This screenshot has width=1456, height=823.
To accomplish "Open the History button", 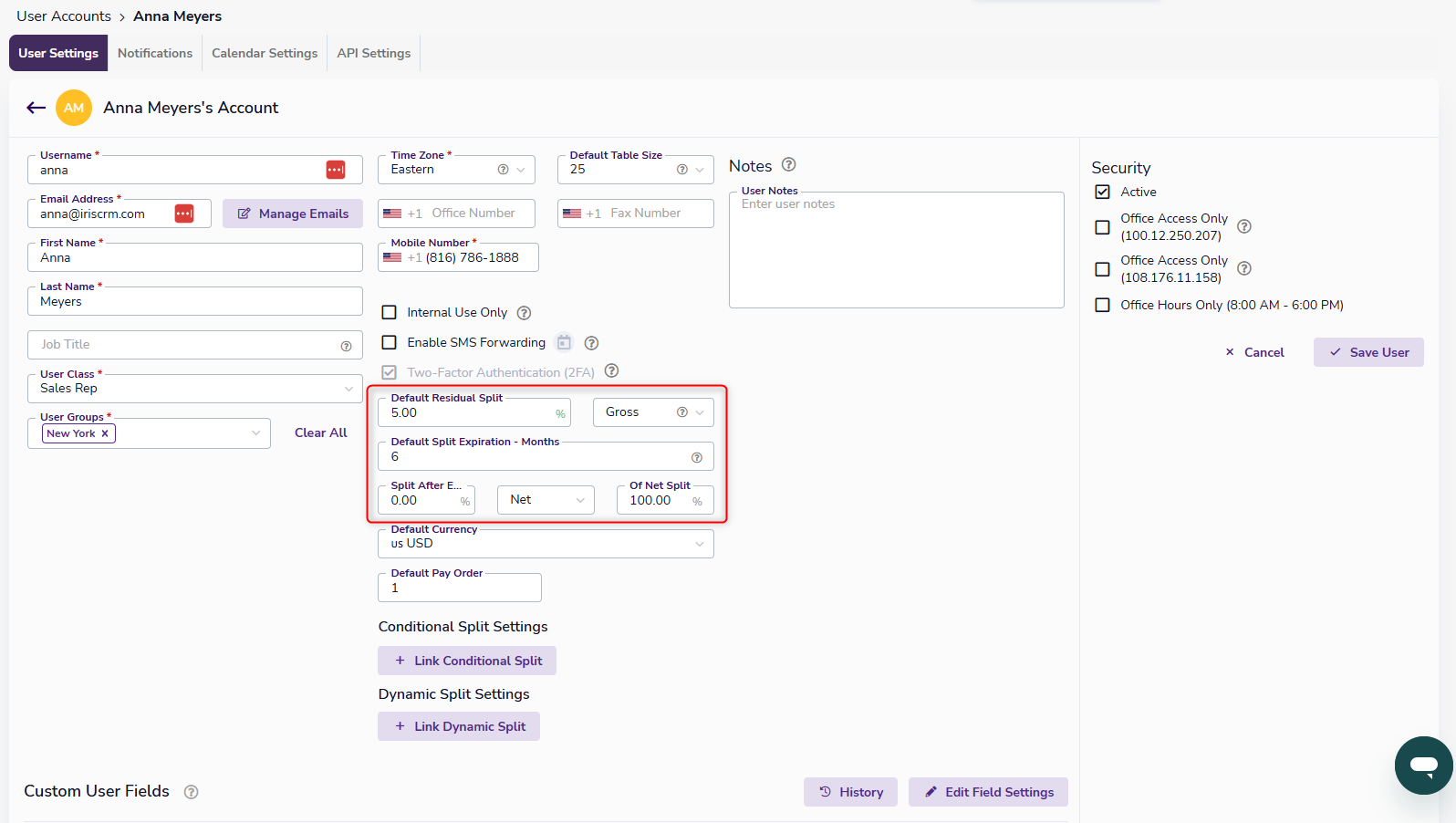I will [x=850, y=792].
